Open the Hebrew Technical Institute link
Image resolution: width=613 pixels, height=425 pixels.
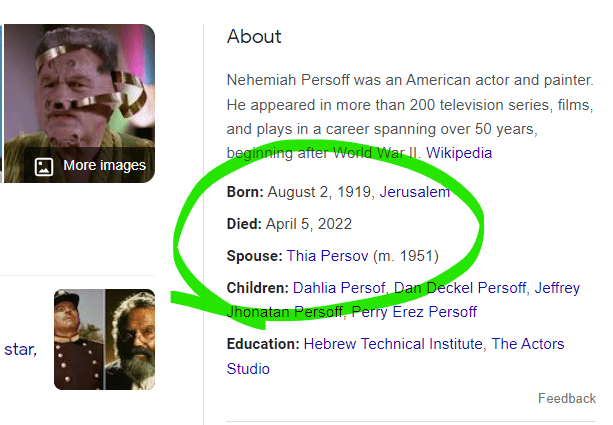(393, 344)
